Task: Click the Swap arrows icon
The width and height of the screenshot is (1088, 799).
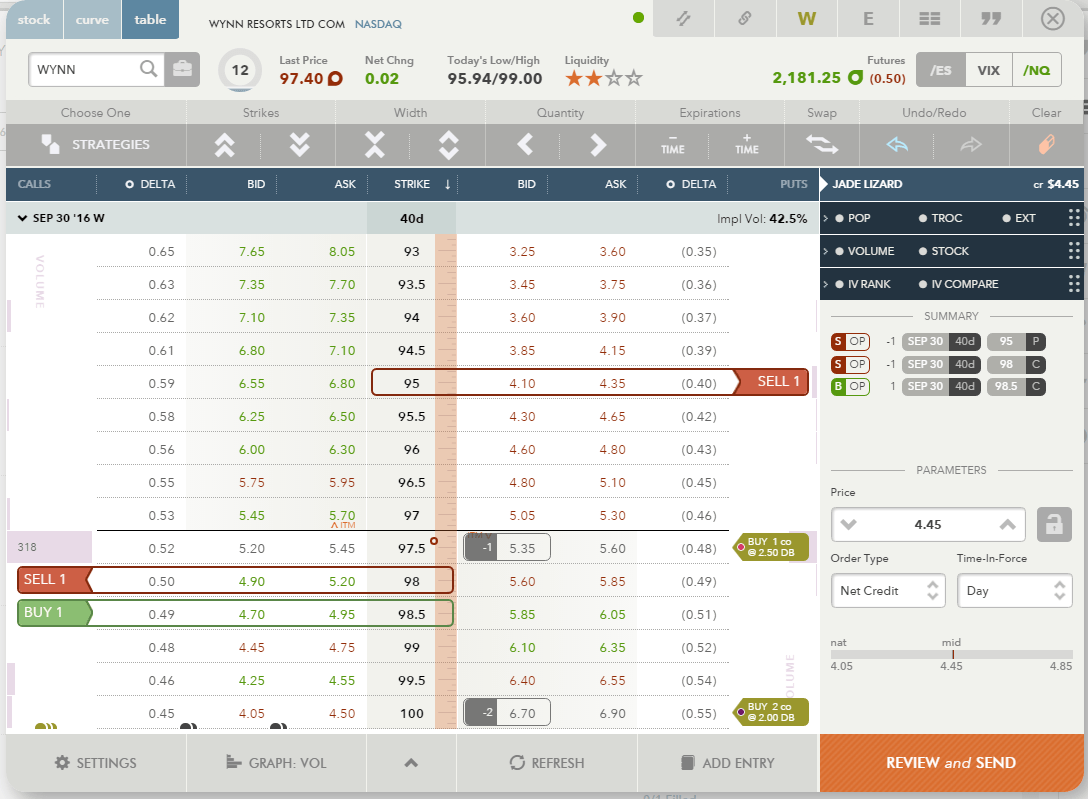Action: pos(822,144)
